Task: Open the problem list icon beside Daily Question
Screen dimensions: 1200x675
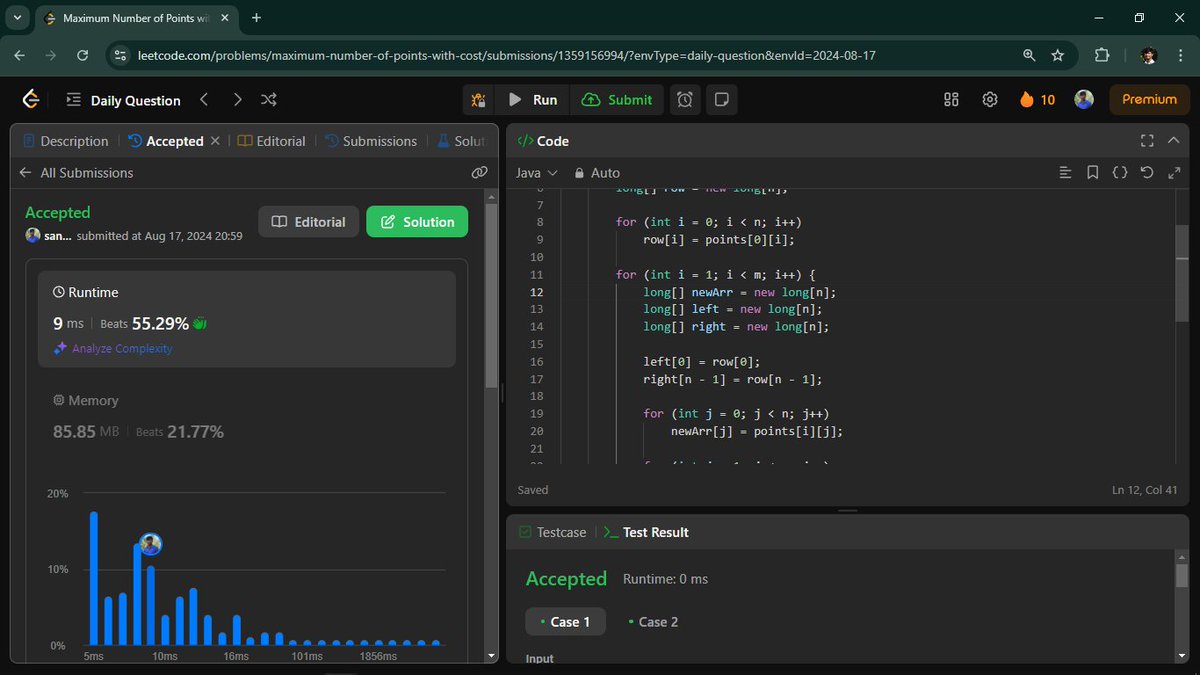Action: pos(73,100)
